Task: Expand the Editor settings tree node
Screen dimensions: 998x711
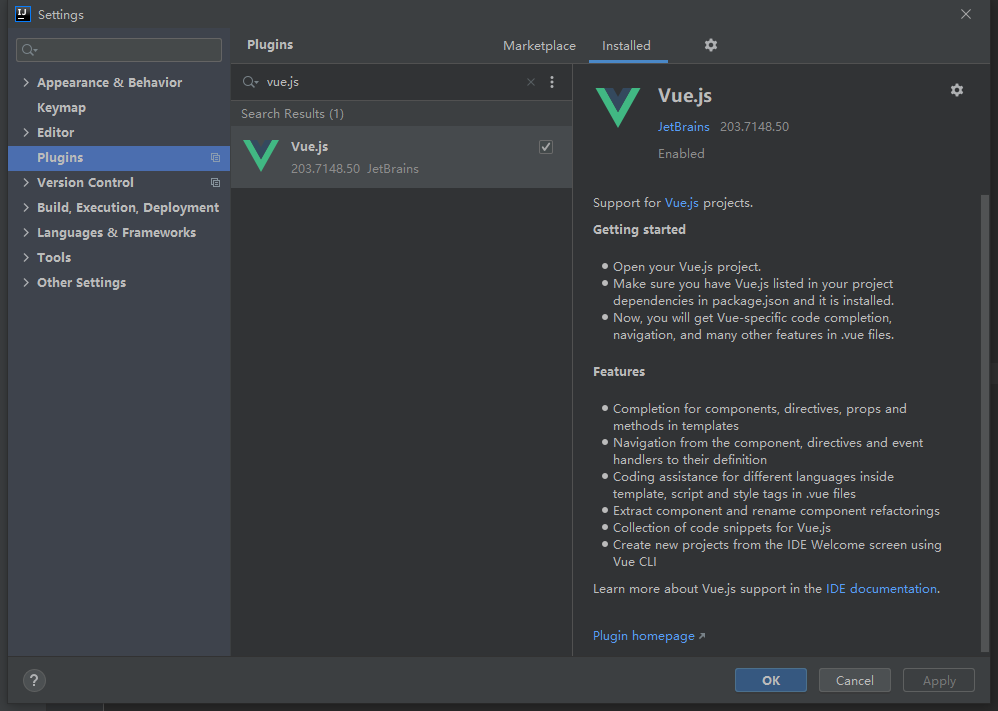Action: pos(26,133)
